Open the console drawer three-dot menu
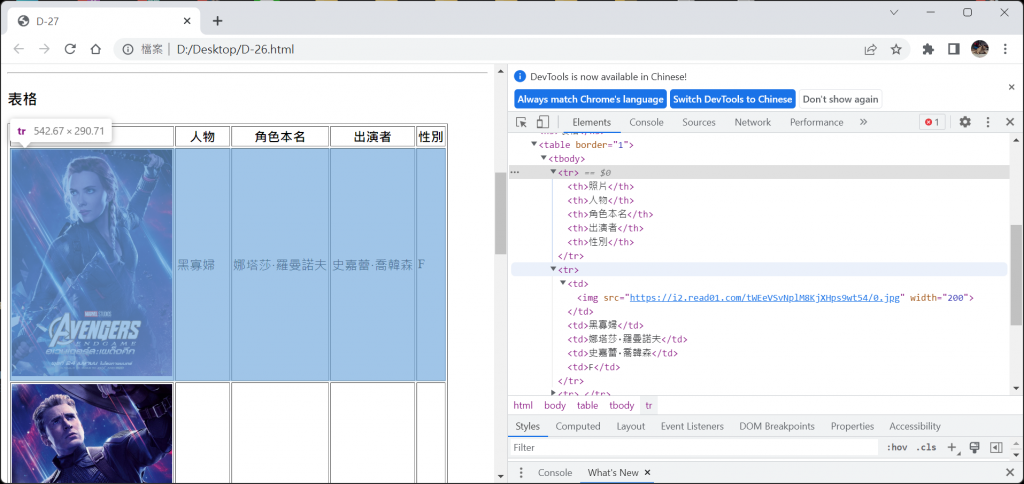1024x484 pixels. tap(521, 472)
